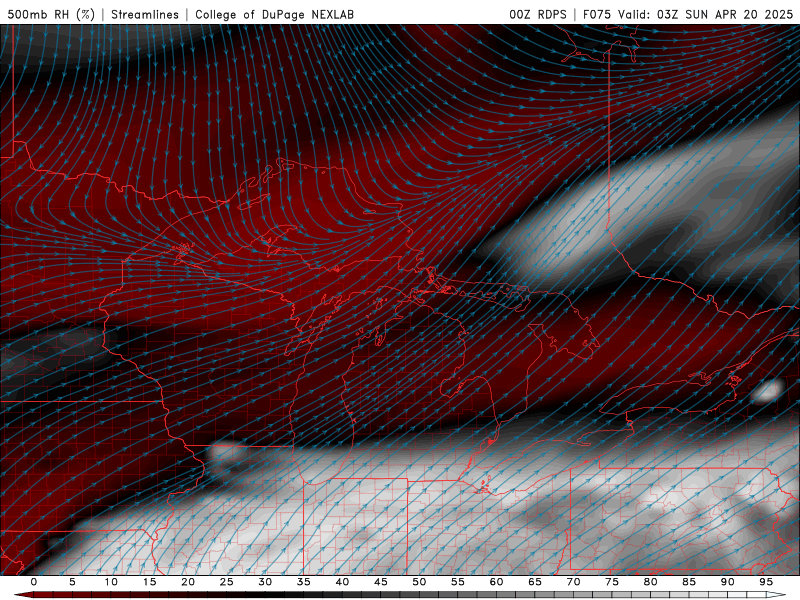Click the dark red arrow tip of the color bar

click(x=23, y=595)
